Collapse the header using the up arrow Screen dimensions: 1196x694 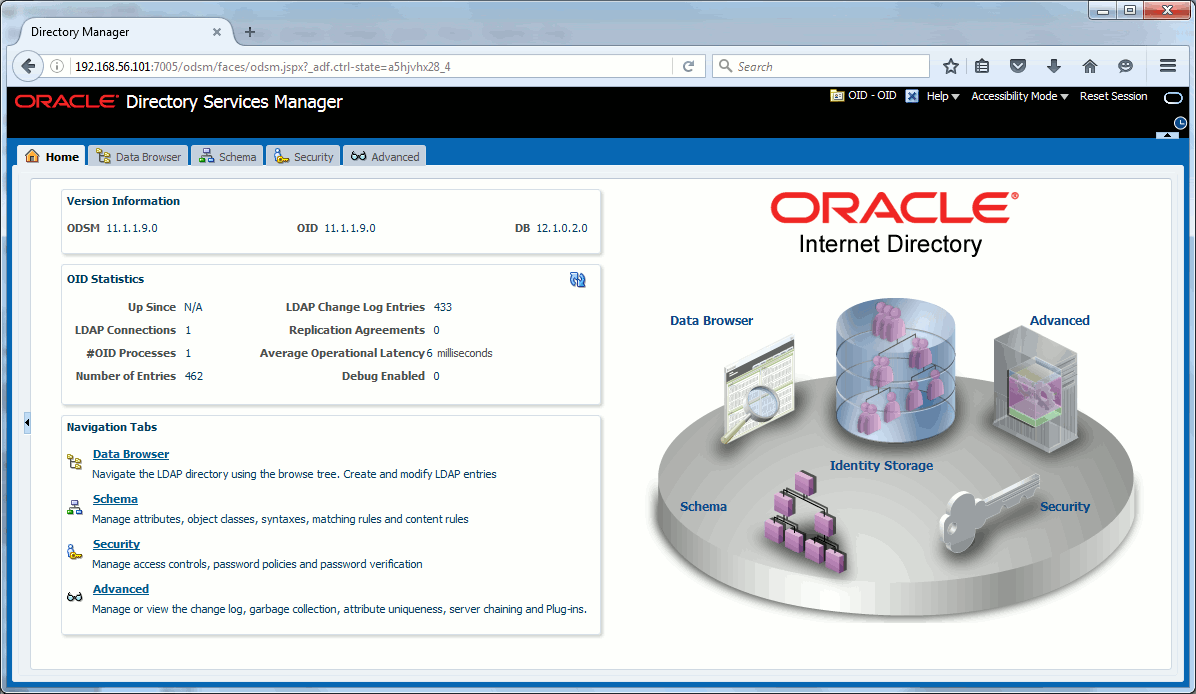tap(1167, 135)
